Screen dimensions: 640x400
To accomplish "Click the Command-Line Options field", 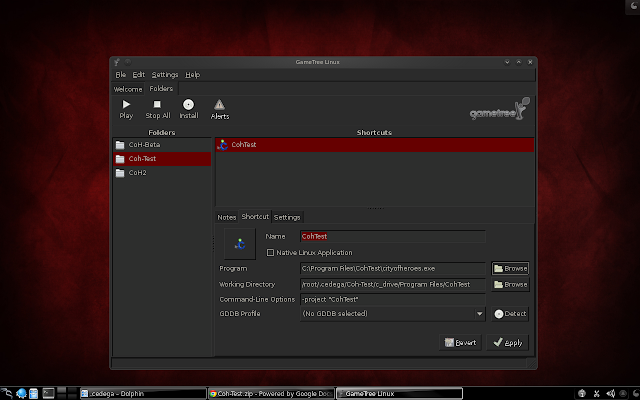I will click(392, 300).
